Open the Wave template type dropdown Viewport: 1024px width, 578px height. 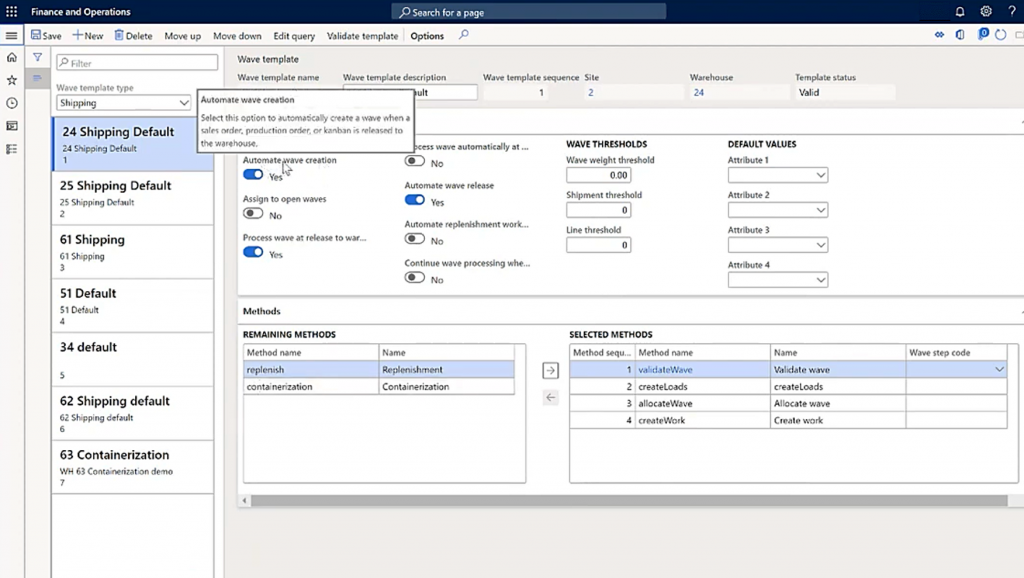123,103
